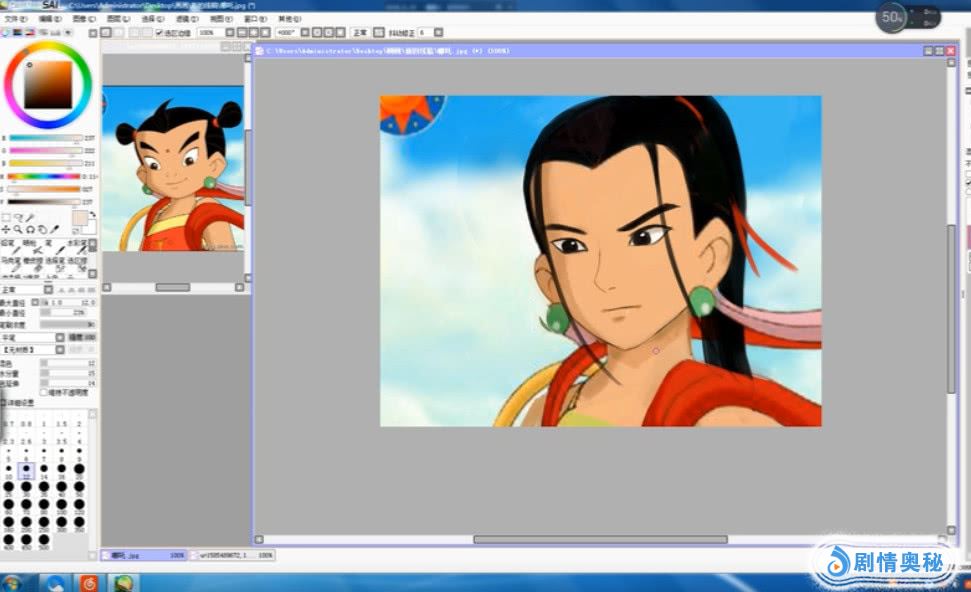Open the 文件 (File) menu
This screenshot has height=592, width=971.
tap(15, 19)
